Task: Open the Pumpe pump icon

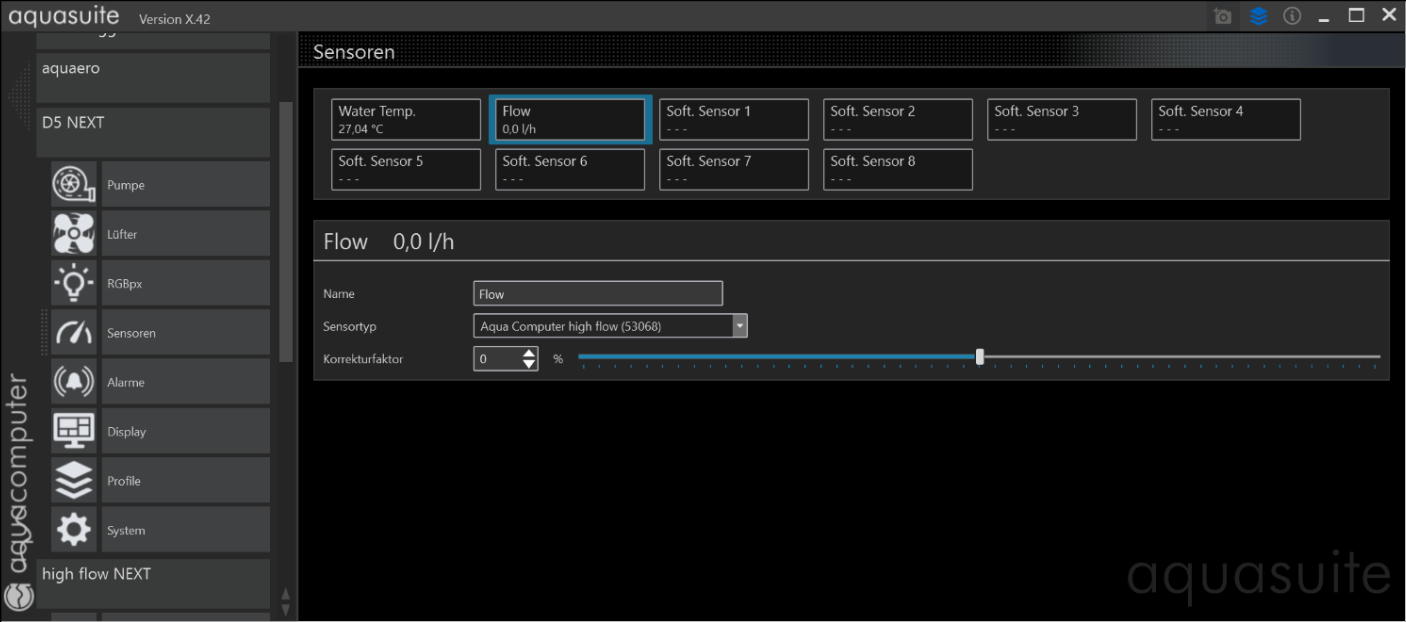Action: 74,185
